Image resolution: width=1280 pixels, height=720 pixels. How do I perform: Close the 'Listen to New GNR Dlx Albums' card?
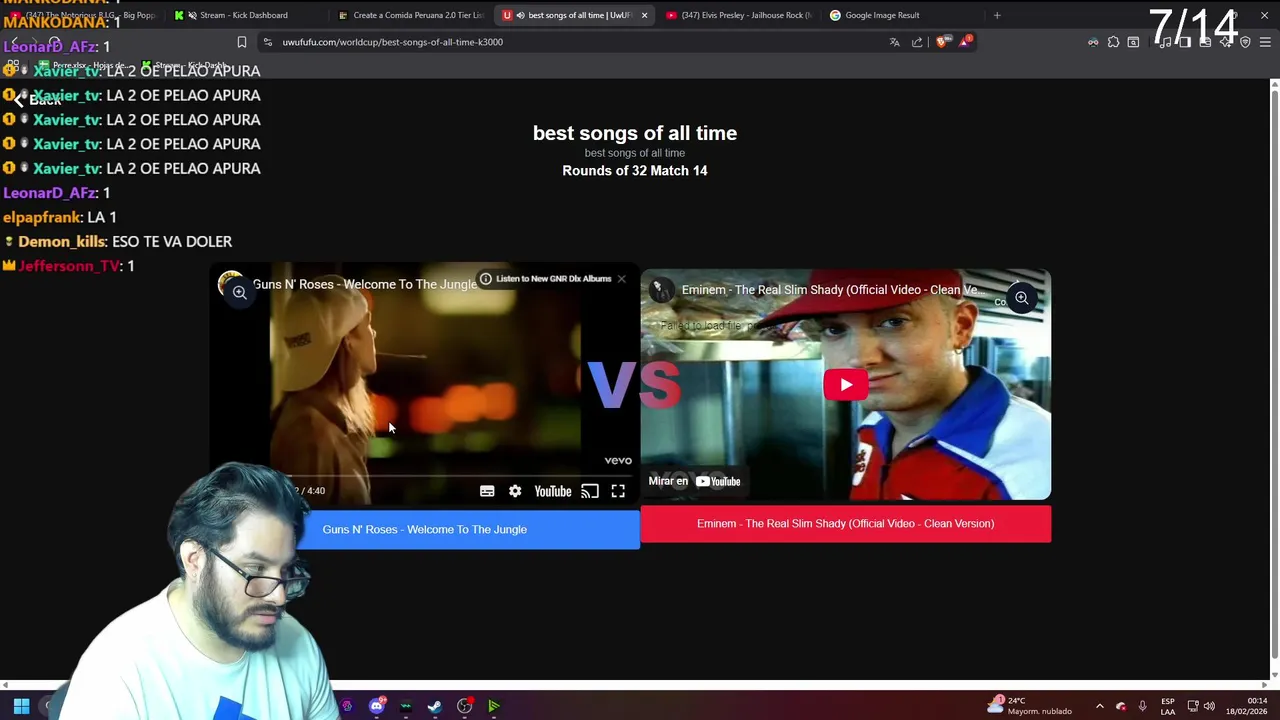(x=621, y=279)
